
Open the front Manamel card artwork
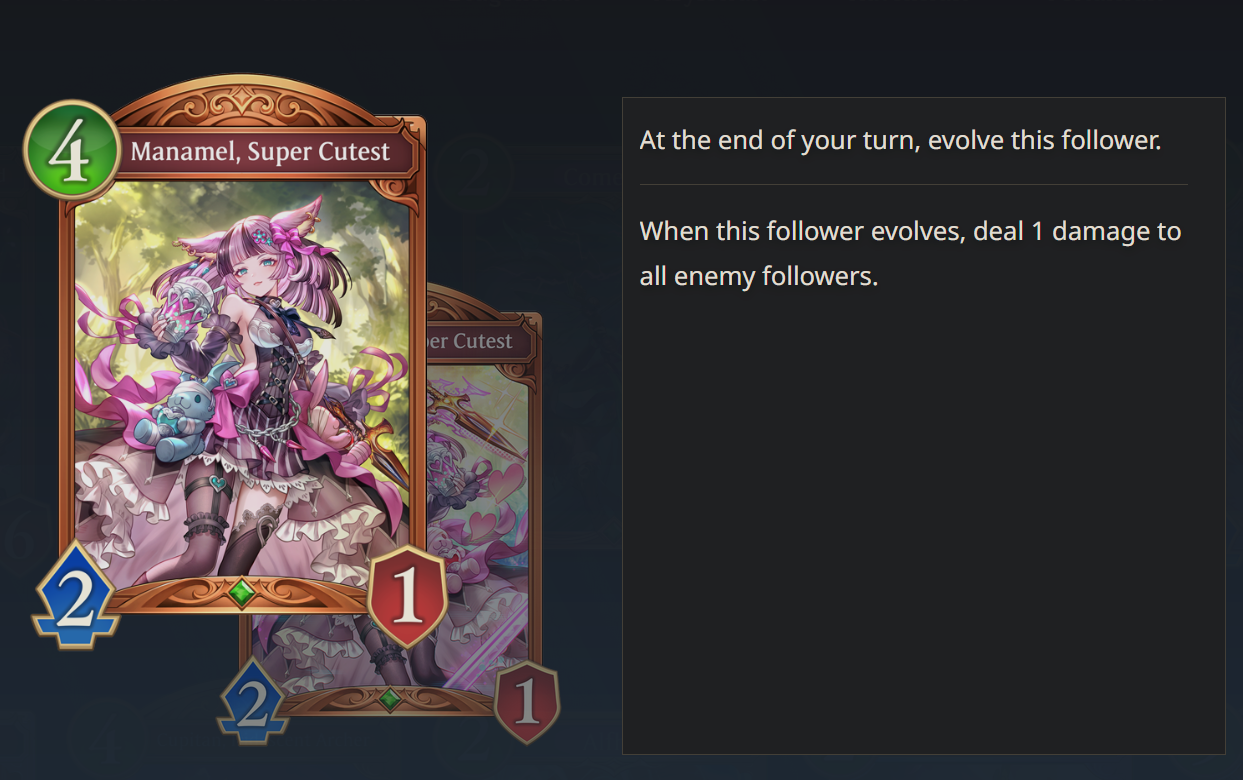242,385
